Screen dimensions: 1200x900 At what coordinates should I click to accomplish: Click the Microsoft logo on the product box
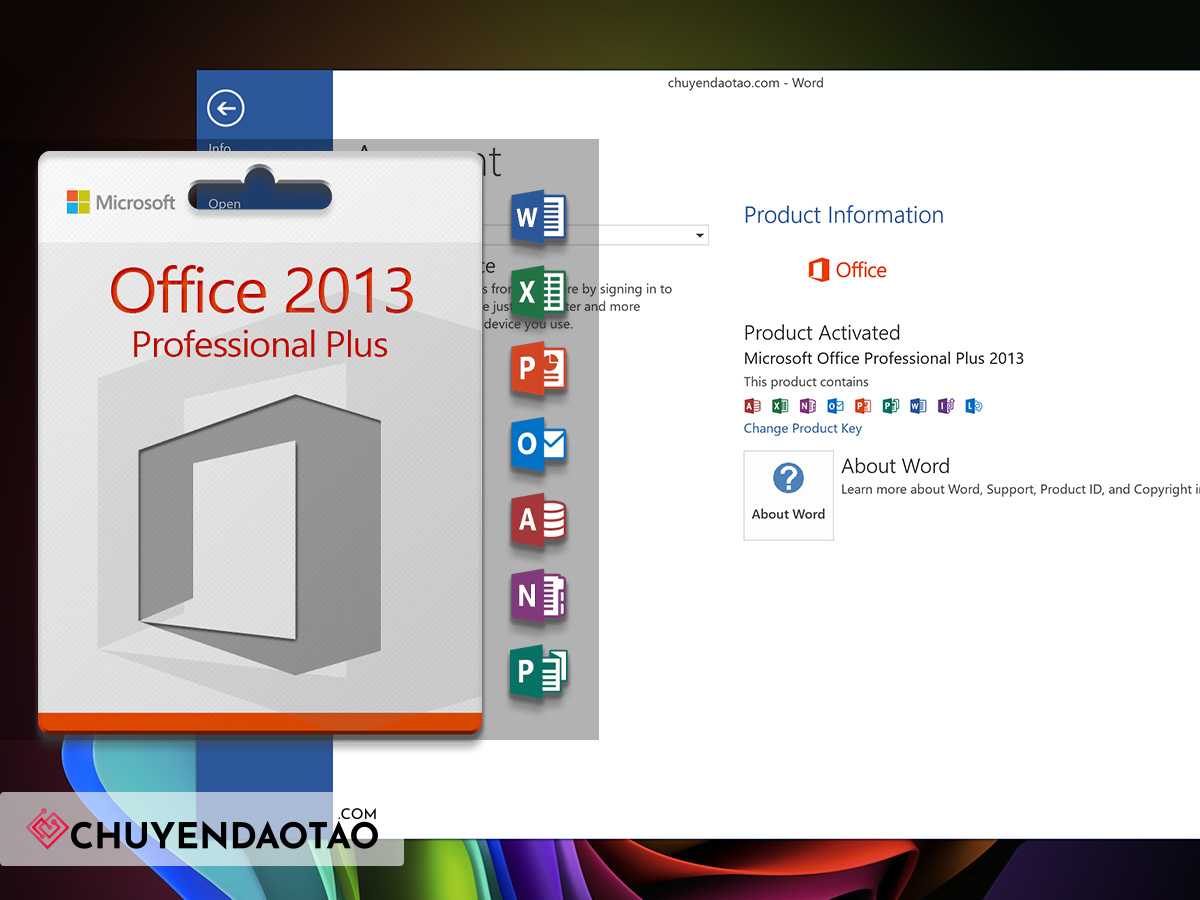pos(121,202)
